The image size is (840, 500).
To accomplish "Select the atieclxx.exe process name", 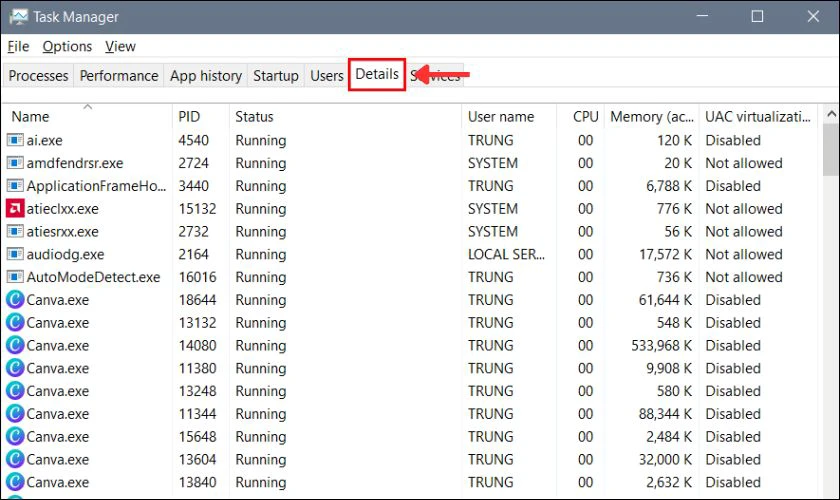I will (63, 208).
